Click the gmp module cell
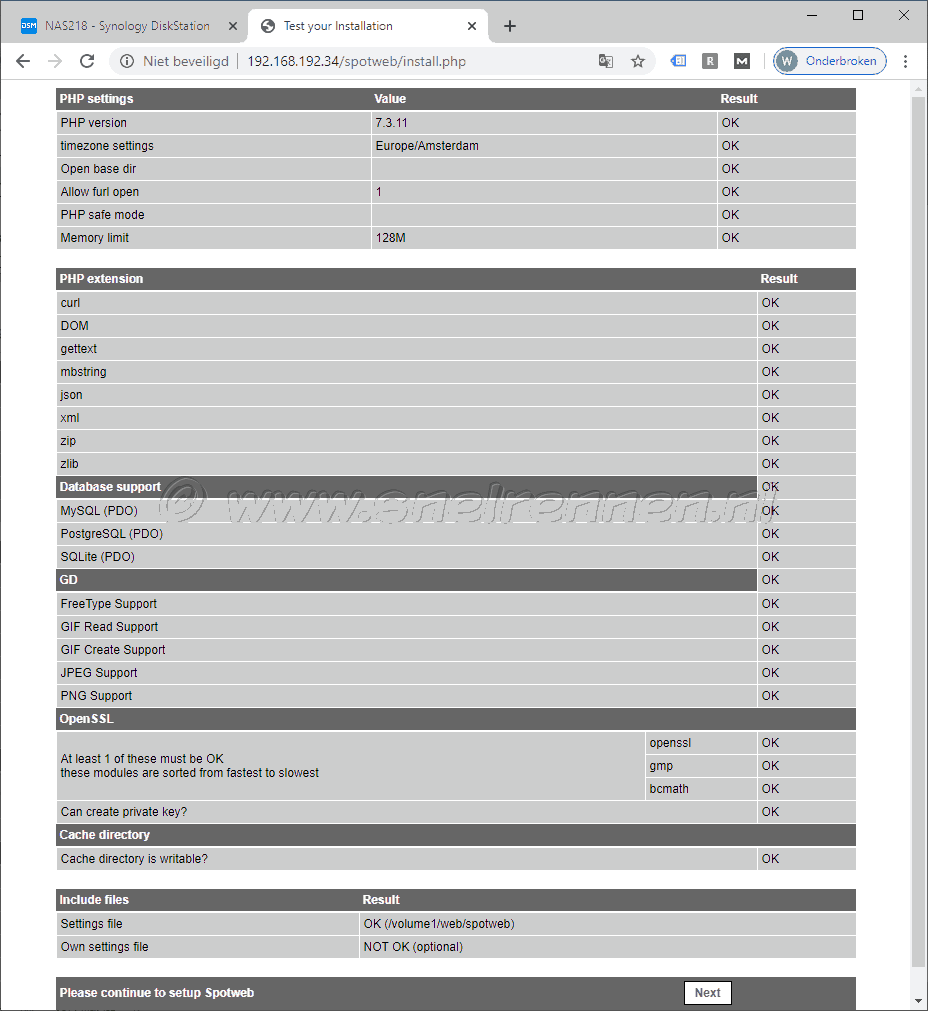Screen dimensions: 928x1011 701,766
